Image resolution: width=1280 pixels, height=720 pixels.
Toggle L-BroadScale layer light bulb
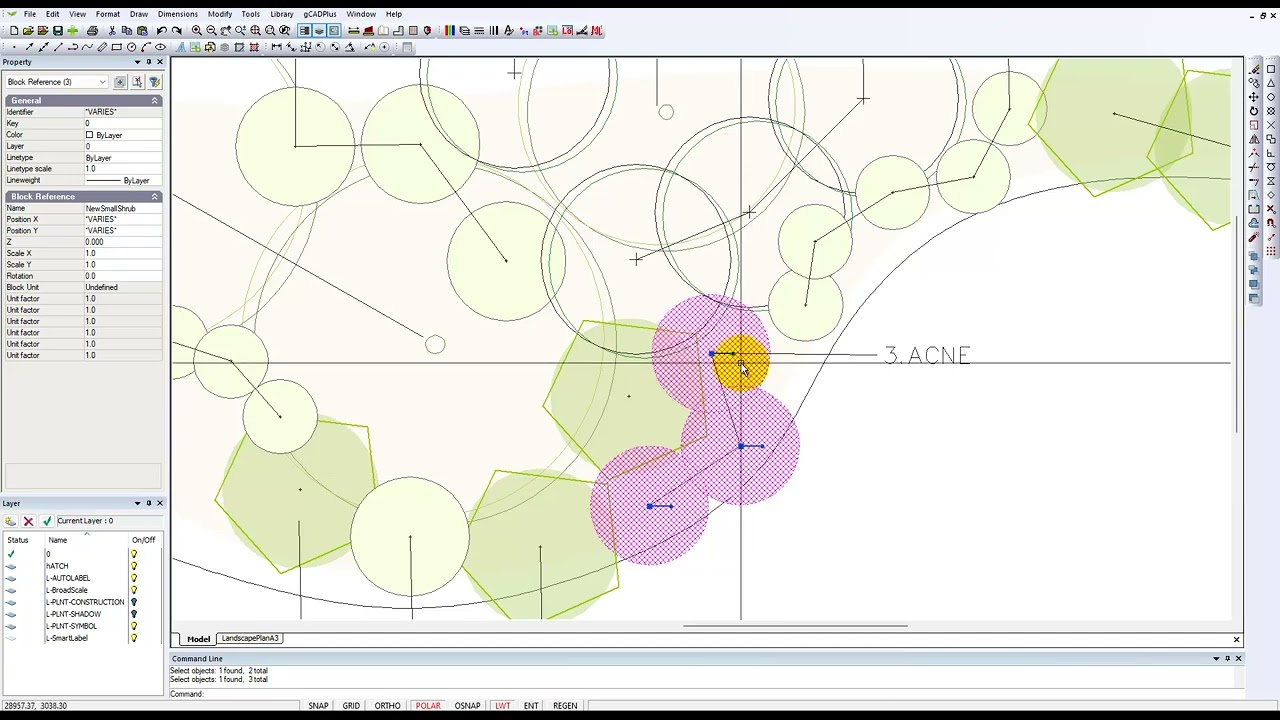(x=133, y=590)
